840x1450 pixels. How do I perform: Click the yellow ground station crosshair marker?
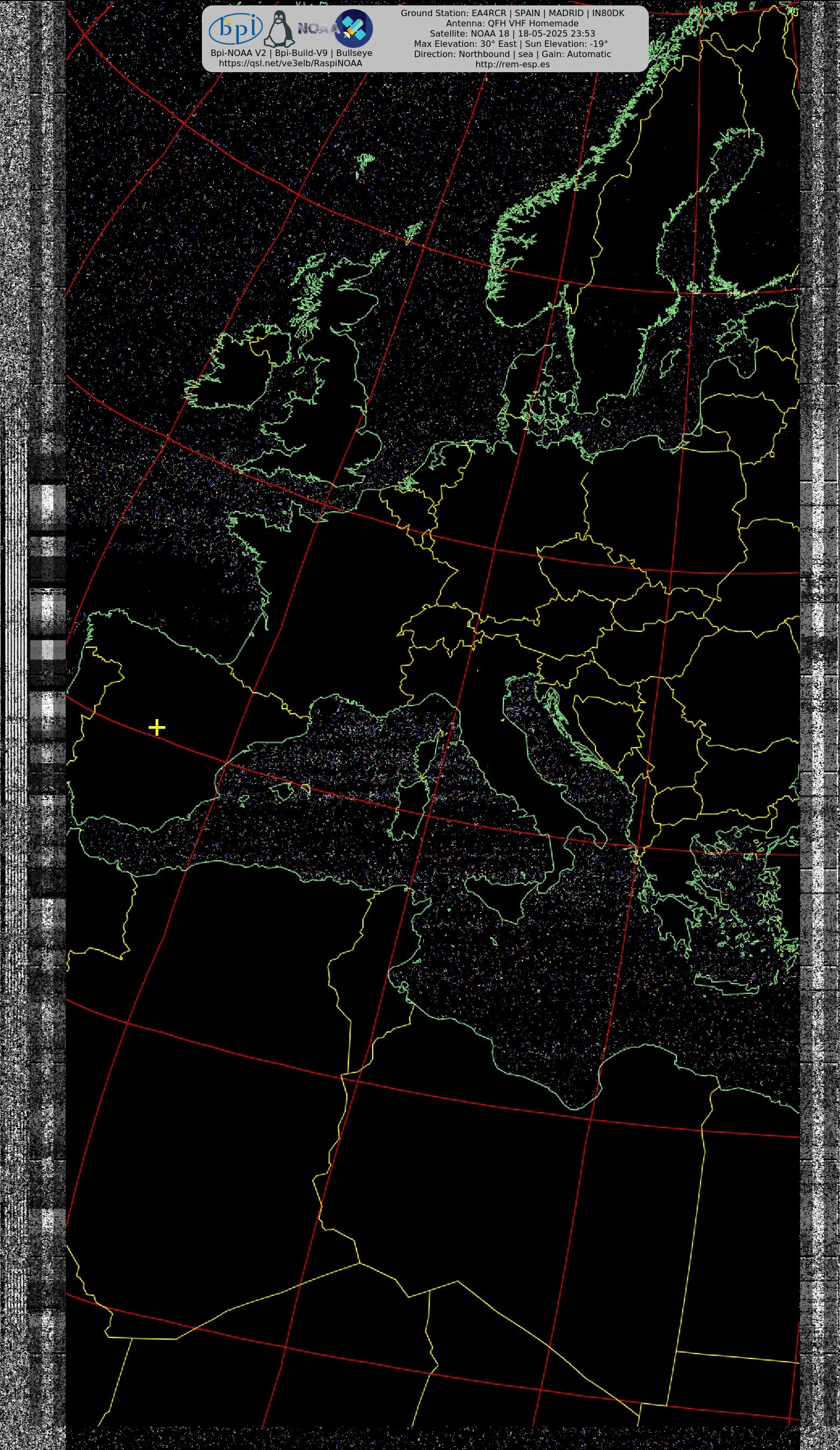click(x=157, y=728)
